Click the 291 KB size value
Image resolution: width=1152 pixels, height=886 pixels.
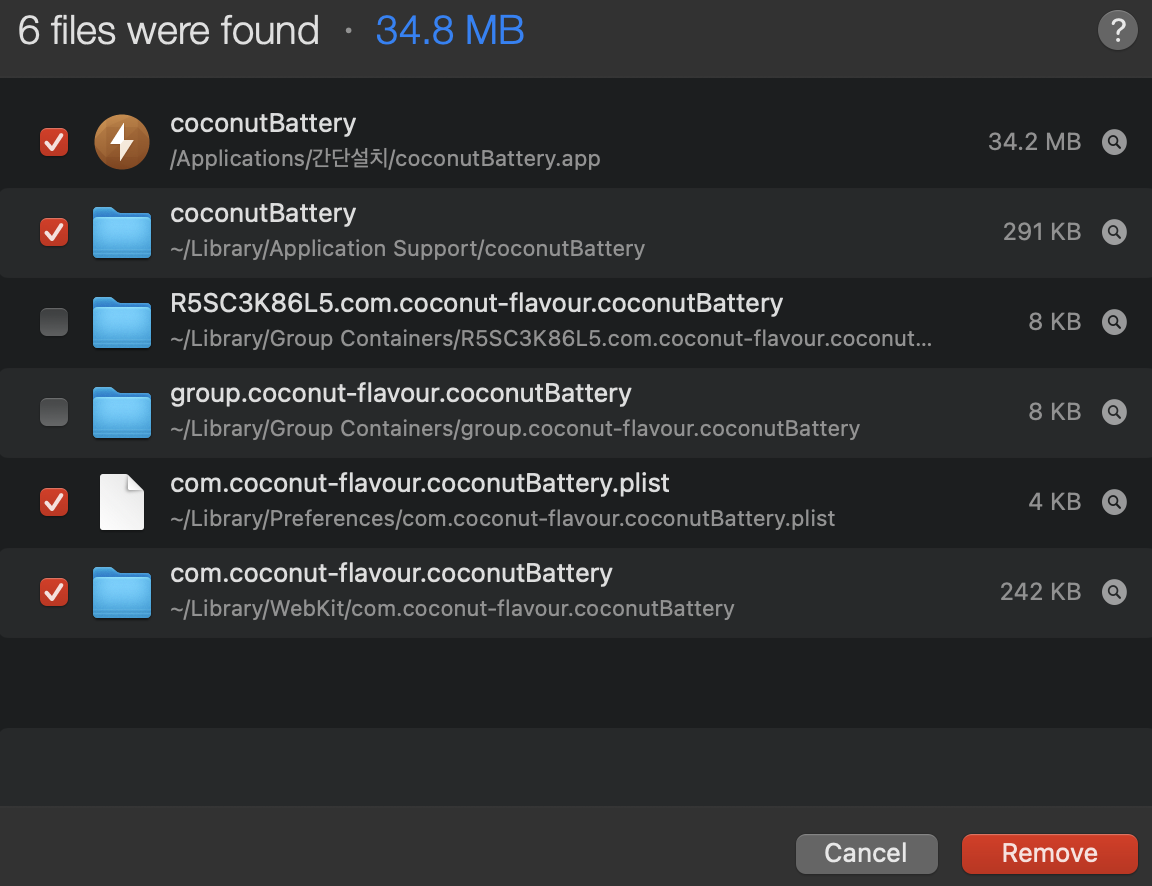[1042, 232]
